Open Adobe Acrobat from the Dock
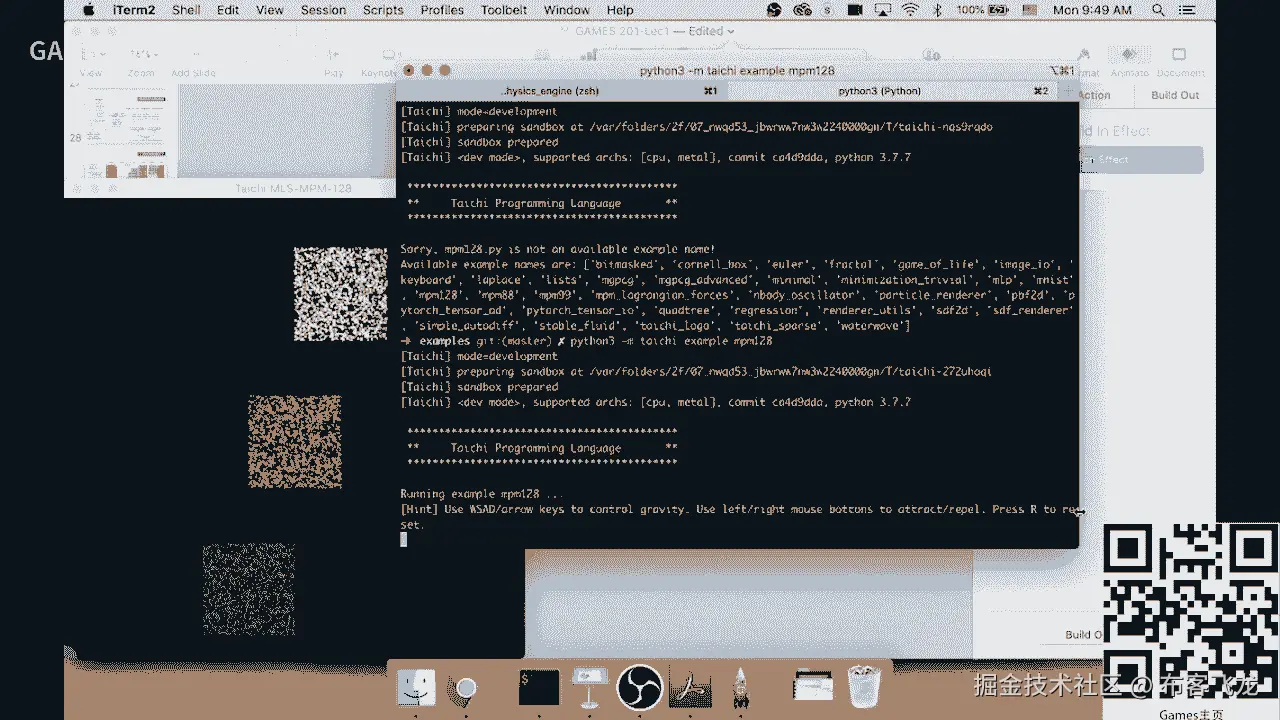The image size is (1280, 720). 690,687
